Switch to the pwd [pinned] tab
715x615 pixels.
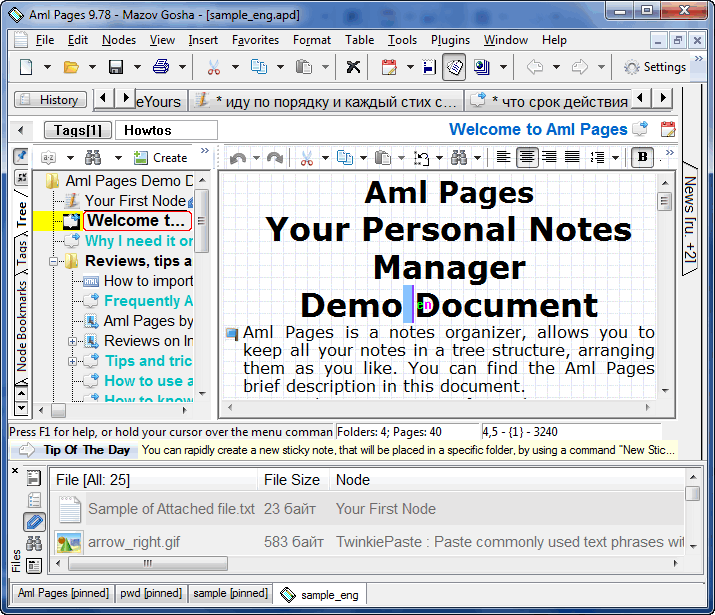point(151,593)
